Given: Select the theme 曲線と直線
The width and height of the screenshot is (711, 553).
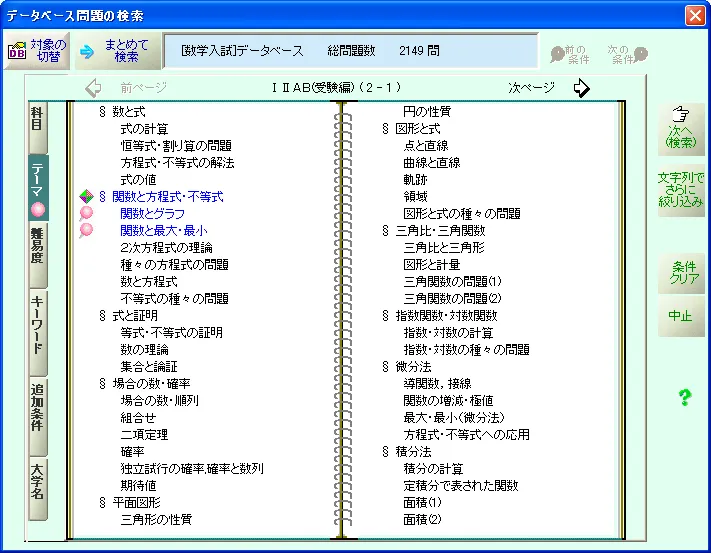Looking at the screenshot, I should pyautogui.click(x=432, y=162).
